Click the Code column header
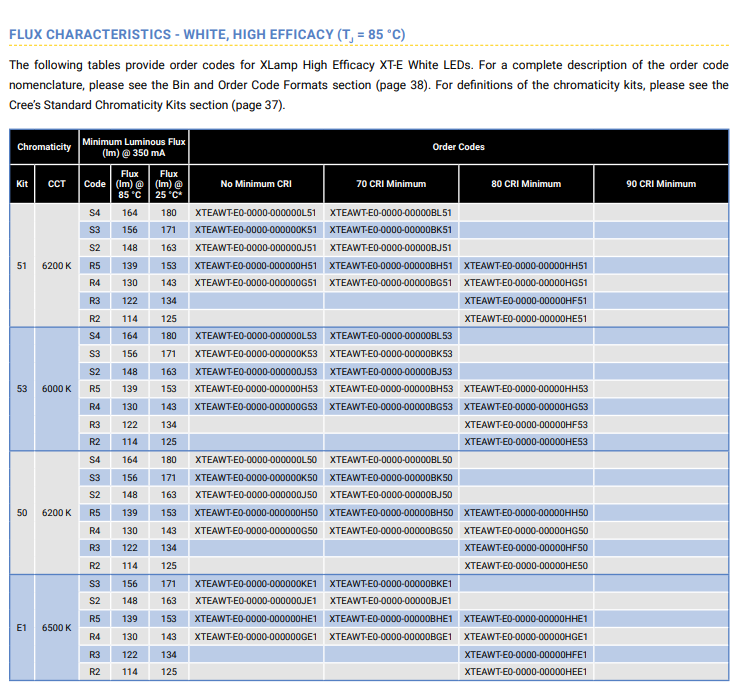The image size is (749, 695). click(x=95, y=184)
